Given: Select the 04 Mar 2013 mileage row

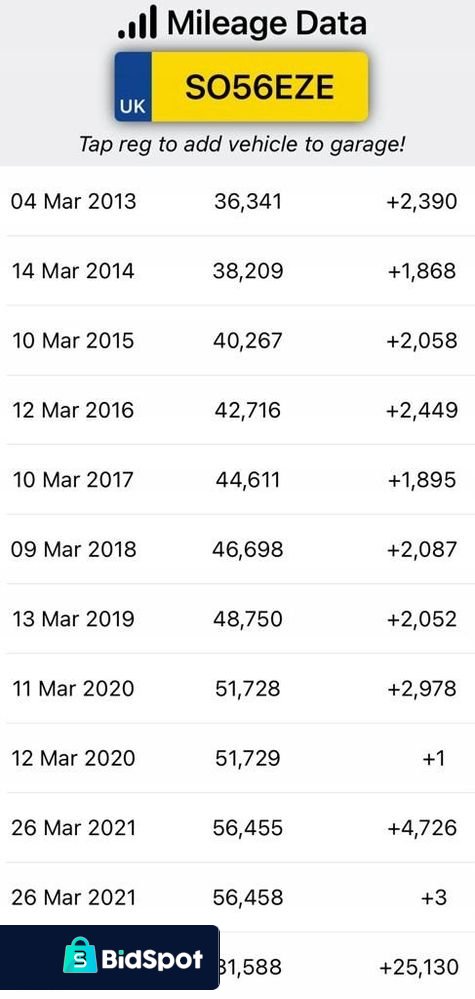Looking at the screenshot, I should [x=238, y=201].
